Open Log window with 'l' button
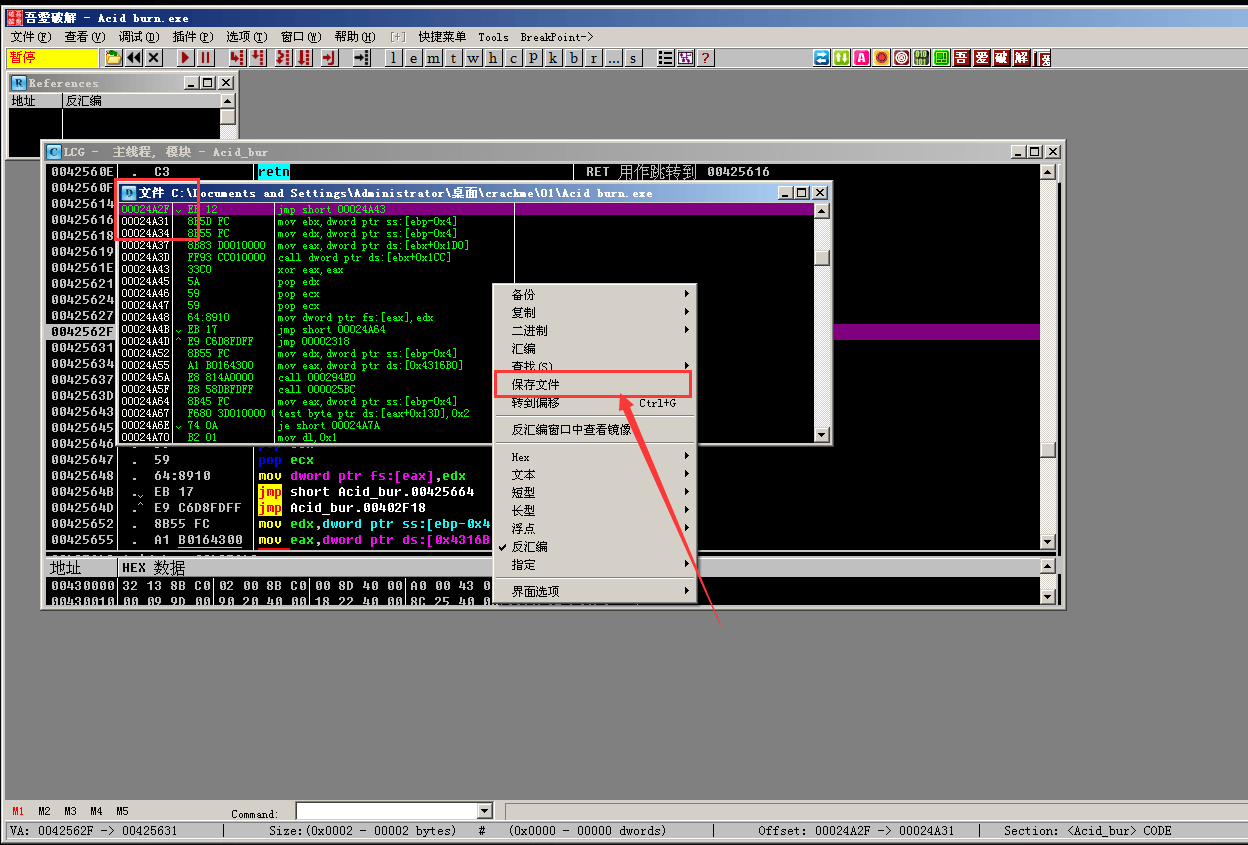The width and height of the screenshot is (1248, 845). 394,58
